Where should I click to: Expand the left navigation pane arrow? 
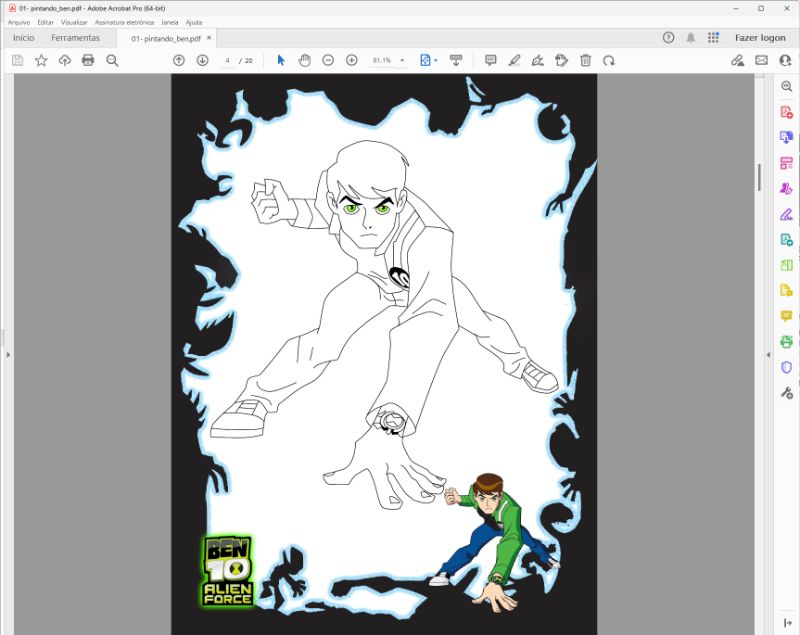(8, 354)
